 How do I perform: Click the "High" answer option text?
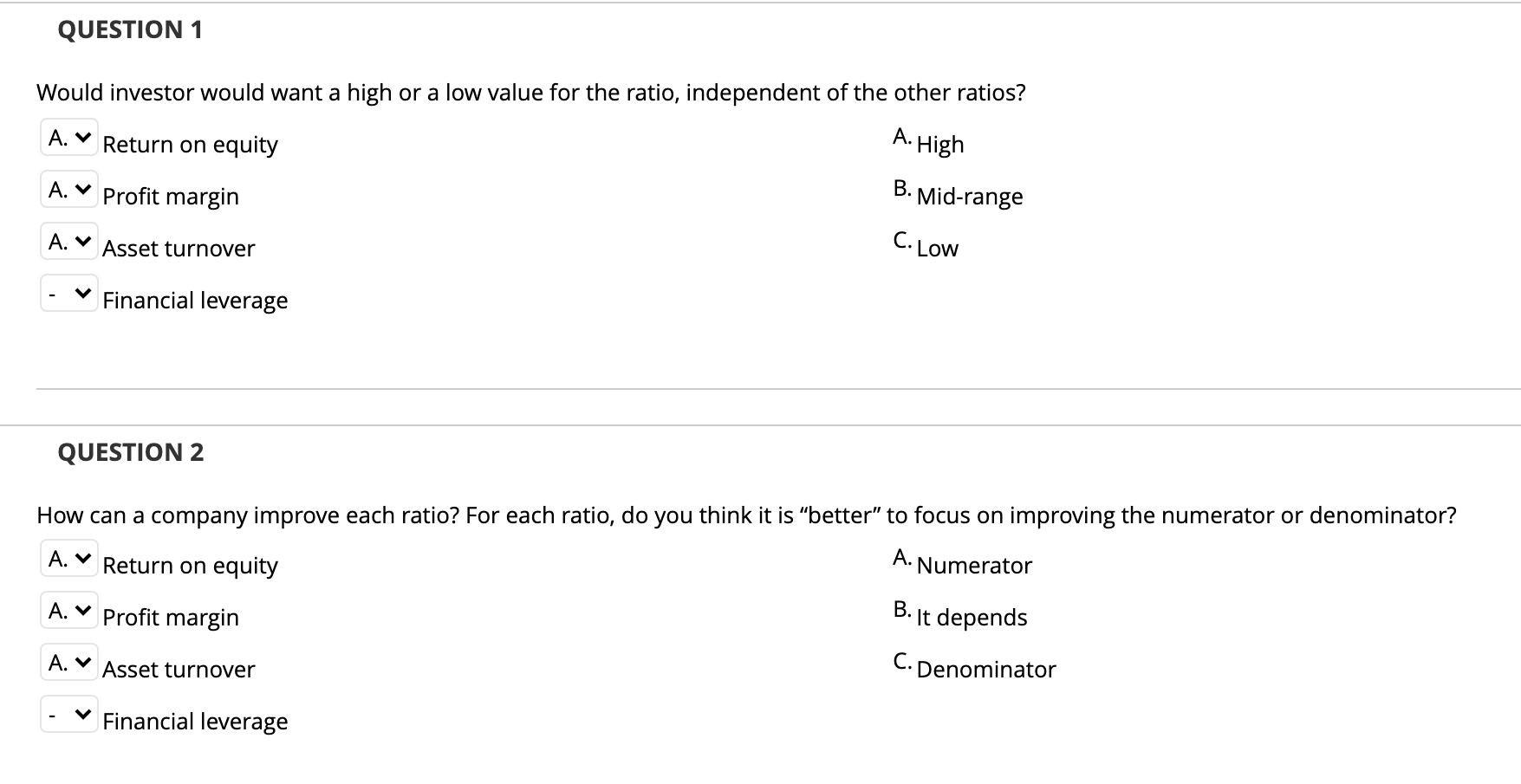pyautogui.click(x=939, y=145)
